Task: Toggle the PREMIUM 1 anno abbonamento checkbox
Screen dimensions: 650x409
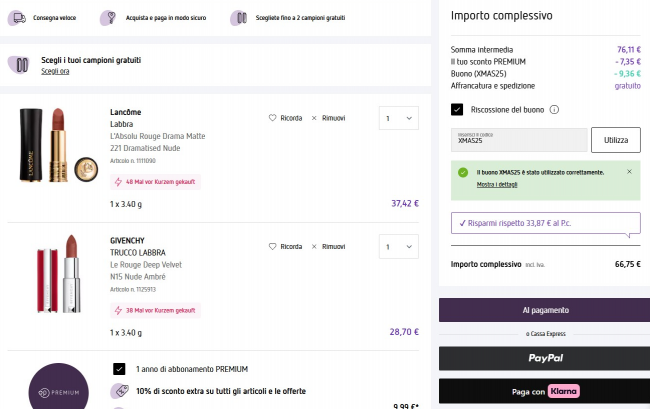Action: coord(119,369)
